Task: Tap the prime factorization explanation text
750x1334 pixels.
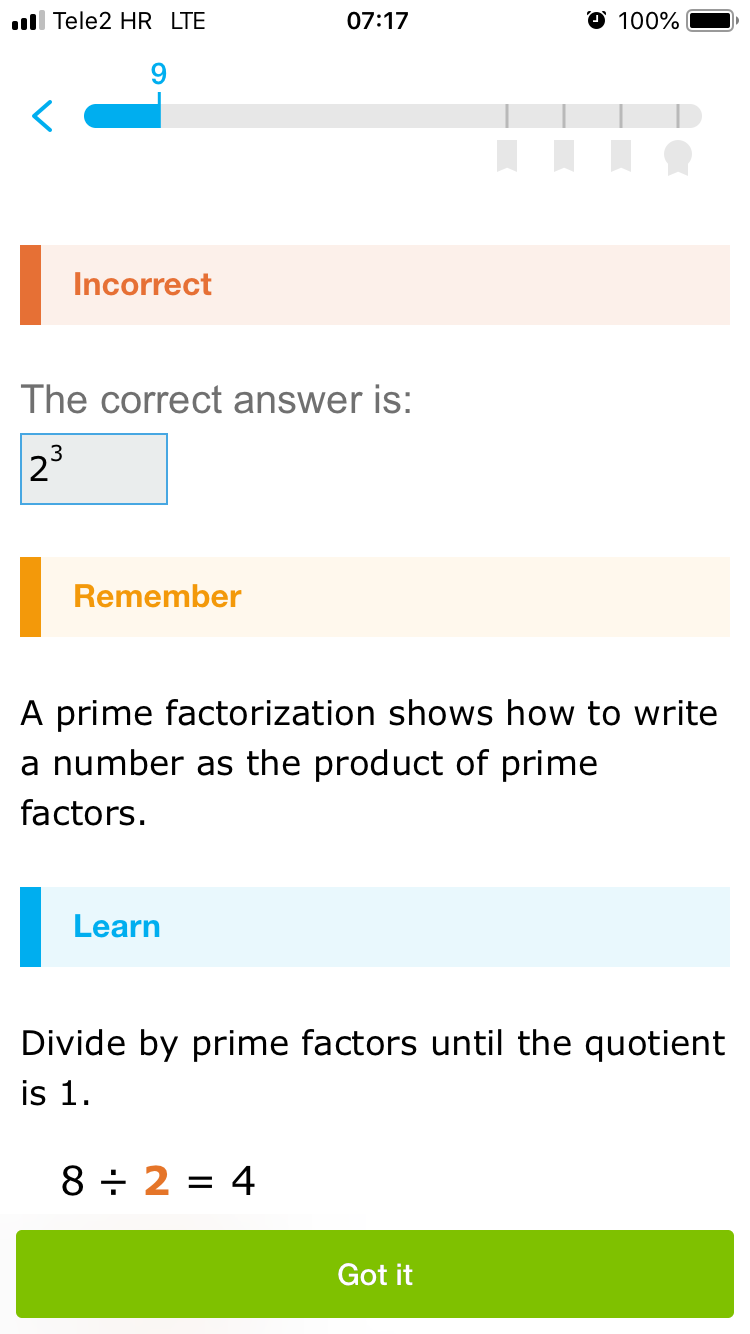Action: (370, 763)
